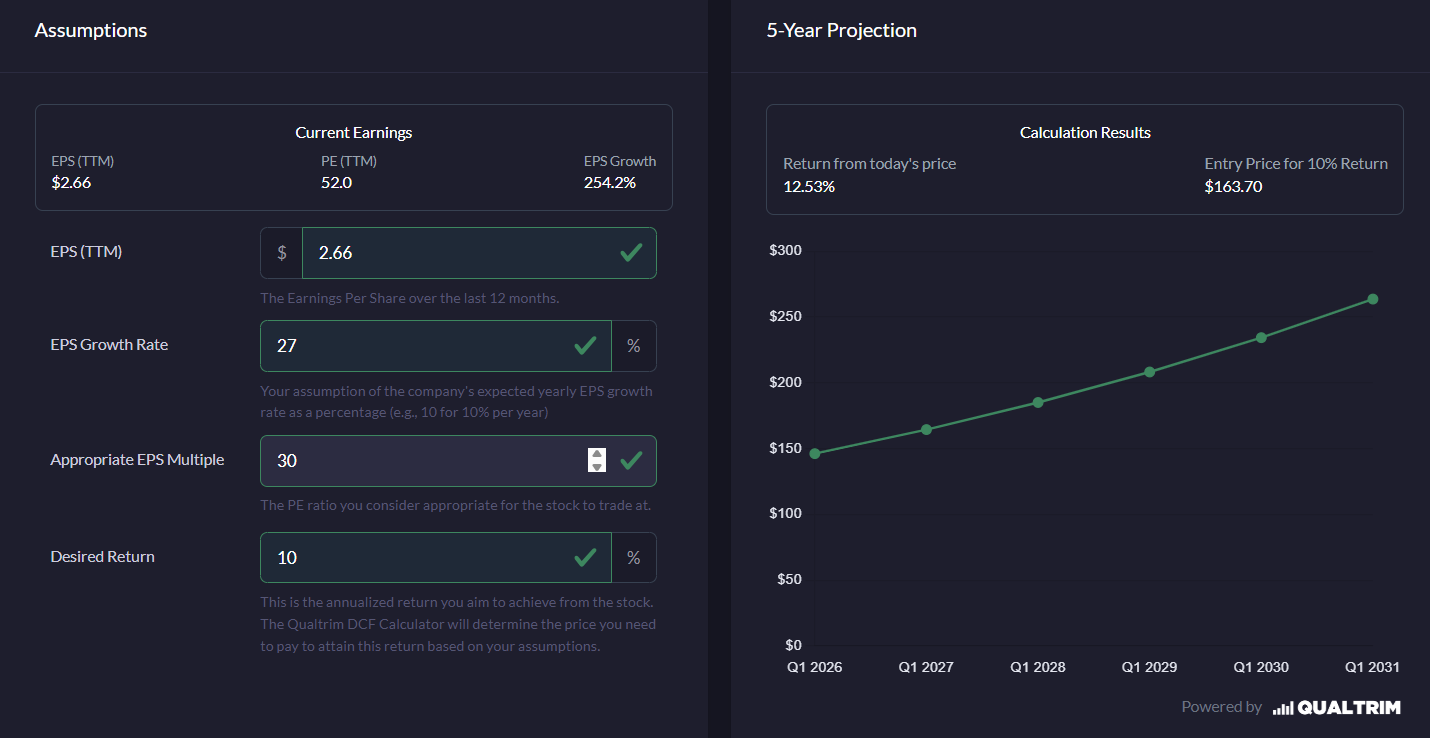Select the Q1 2031 data point on the chart
The image size is (1430, 738).
[1373, 299]
